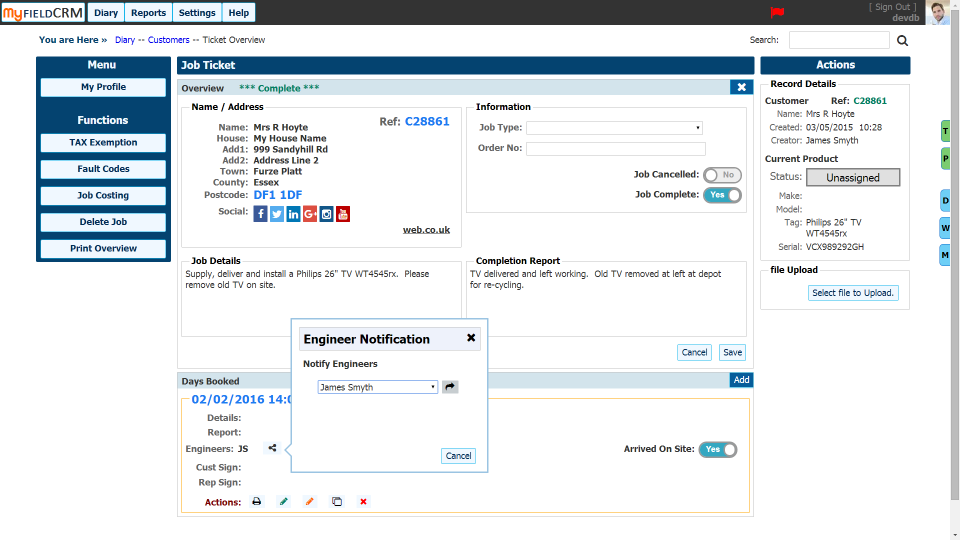The height and width of the screenshot is (540, 960).
Task: Go to Customers breadcrumb link
Action: 168,40
